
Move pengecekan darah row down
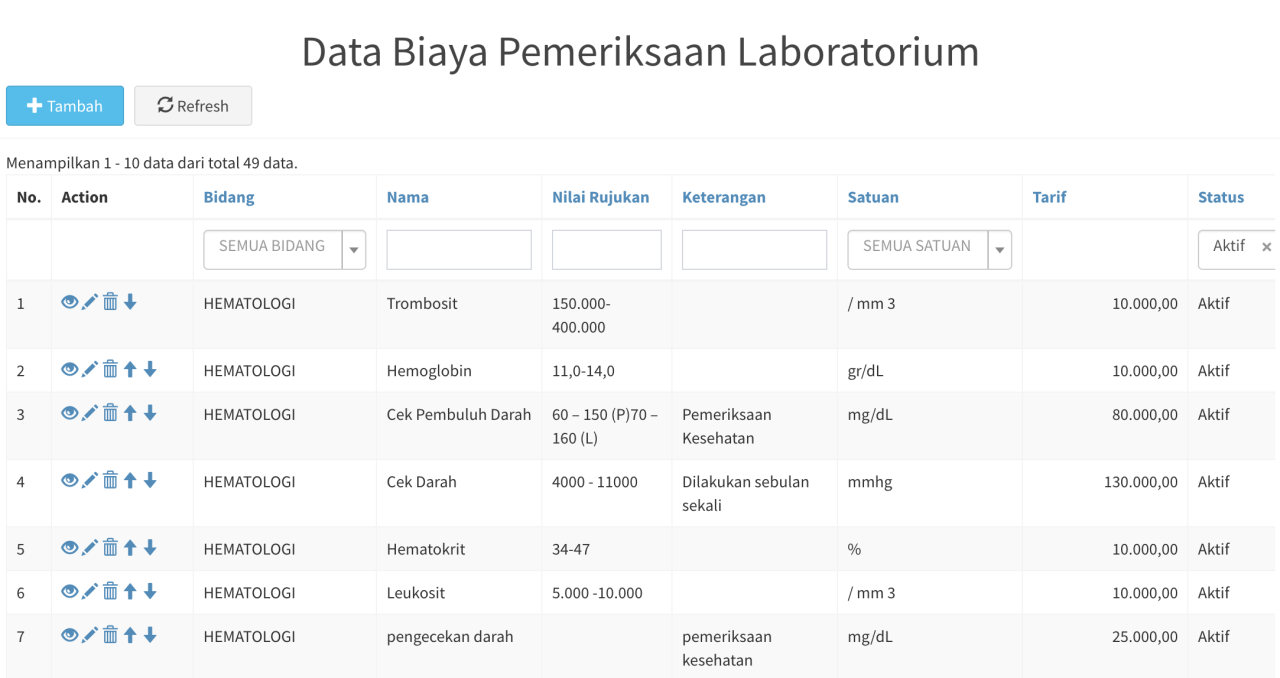pos(150,634)
